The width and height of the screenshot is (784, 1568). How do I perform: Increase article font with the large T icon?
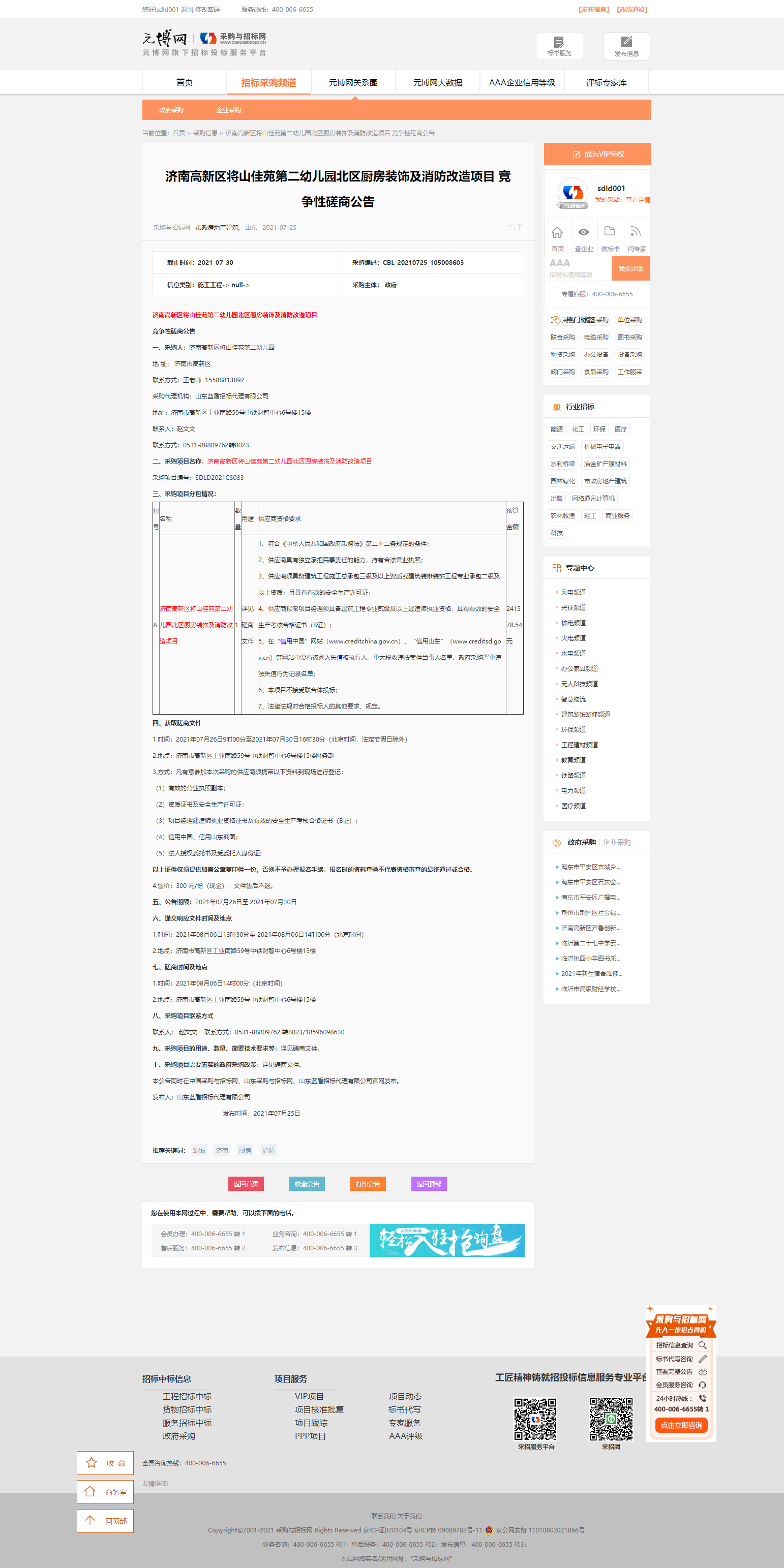tap(519, 227)
